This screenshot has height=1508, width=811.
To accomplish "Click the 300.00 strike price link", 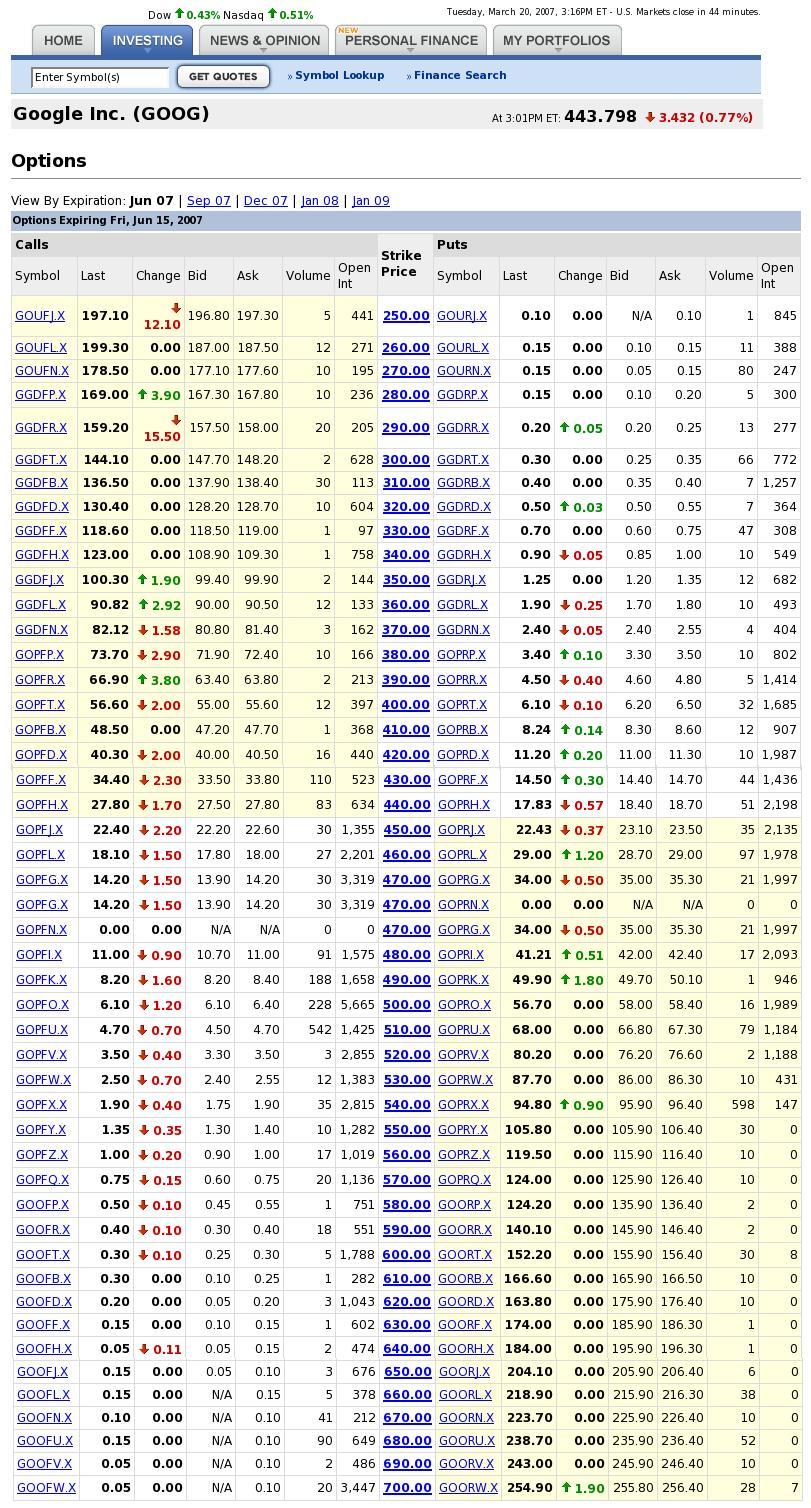I will point(406,460).
